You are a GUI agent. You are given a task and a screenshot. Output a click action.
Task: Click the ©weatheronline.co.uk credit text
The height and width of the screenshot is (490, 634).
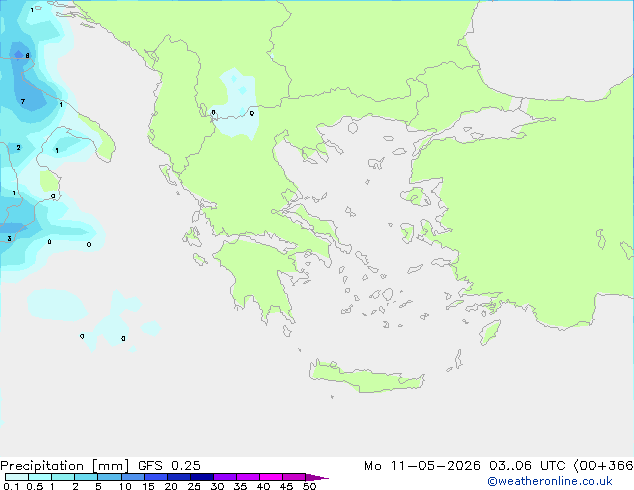(550, 482)
